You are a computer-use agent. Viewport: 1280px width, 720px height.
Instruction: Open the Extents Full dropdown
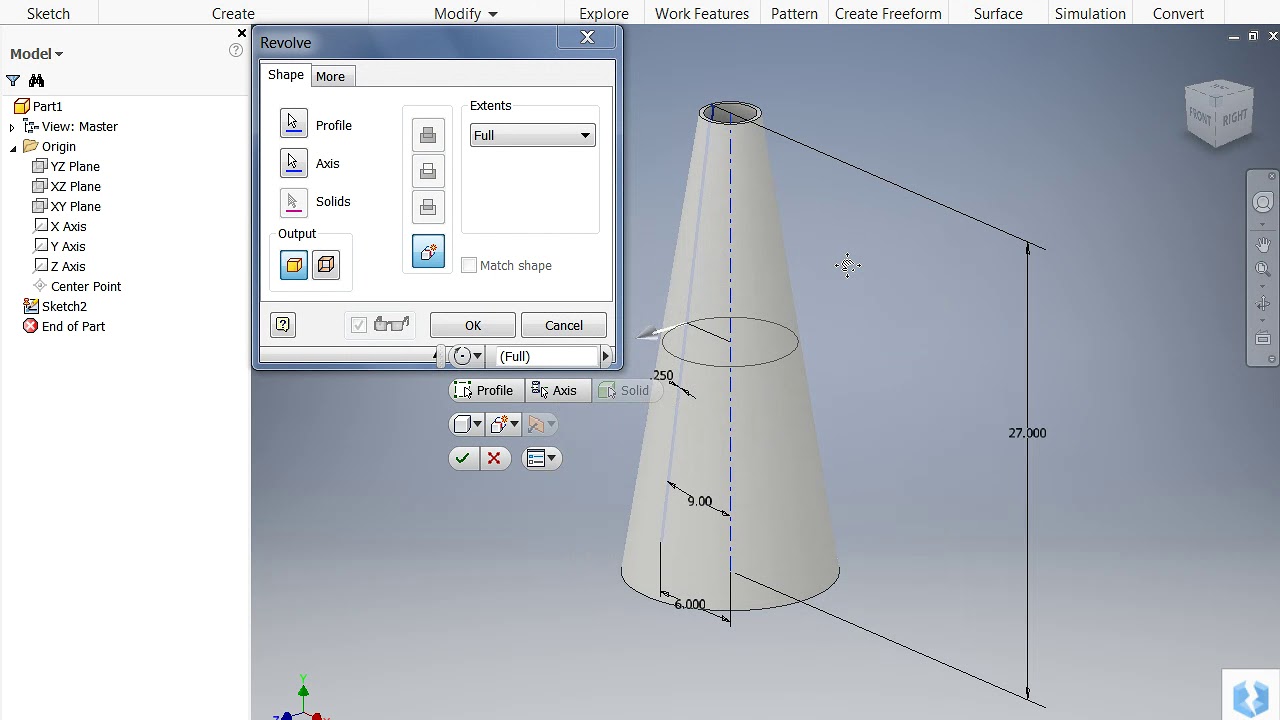[532, 135]
